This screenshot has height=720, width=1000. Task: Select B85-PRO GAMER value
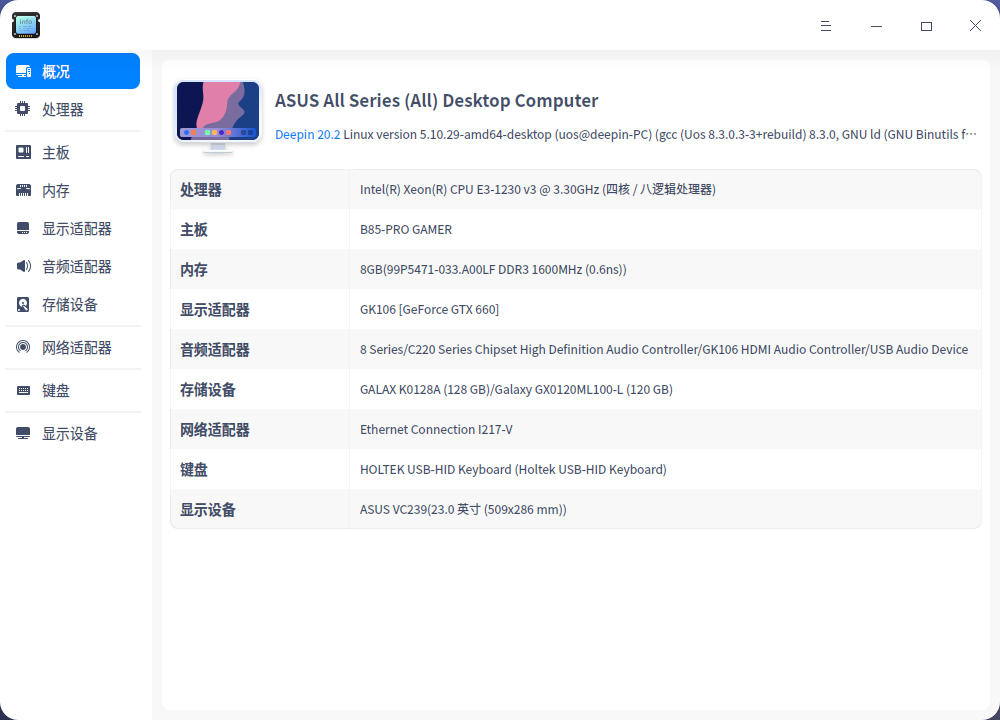pyautogui.click(x=406, y=230)
